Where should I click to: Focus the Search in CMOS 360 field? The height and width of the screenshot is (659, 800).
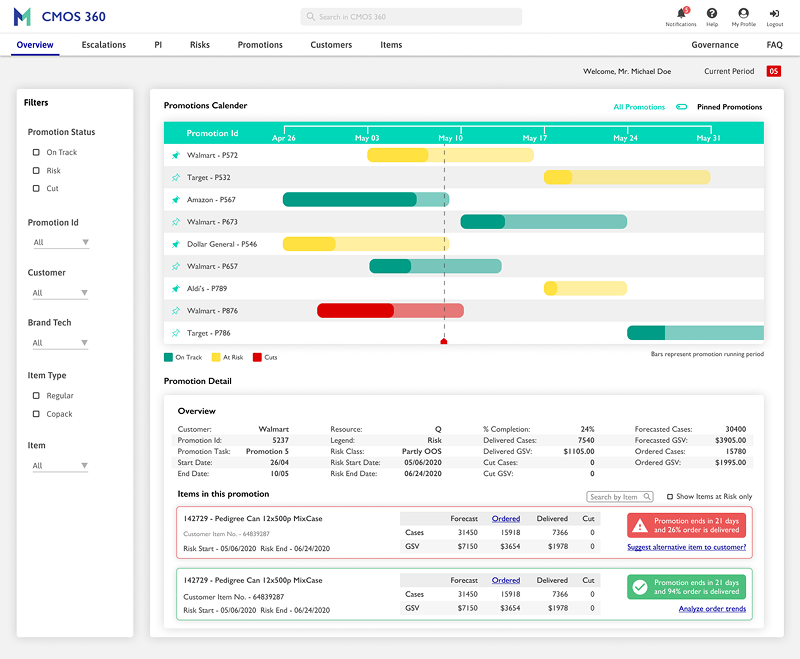pyautogui.click(x=411, y=17)
